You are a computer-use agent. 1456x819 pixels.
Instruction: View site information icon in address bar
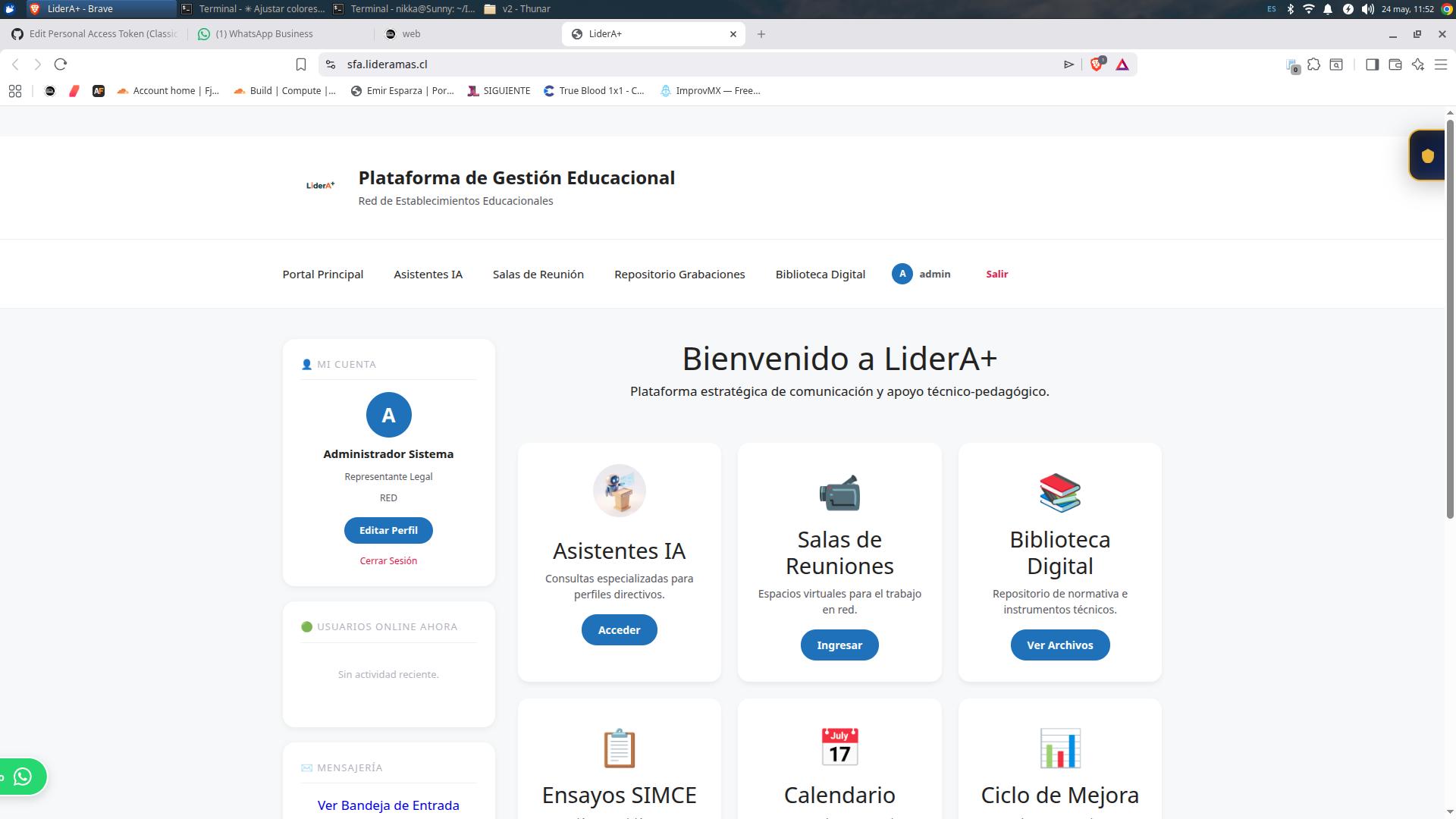(x=331, y=64)
